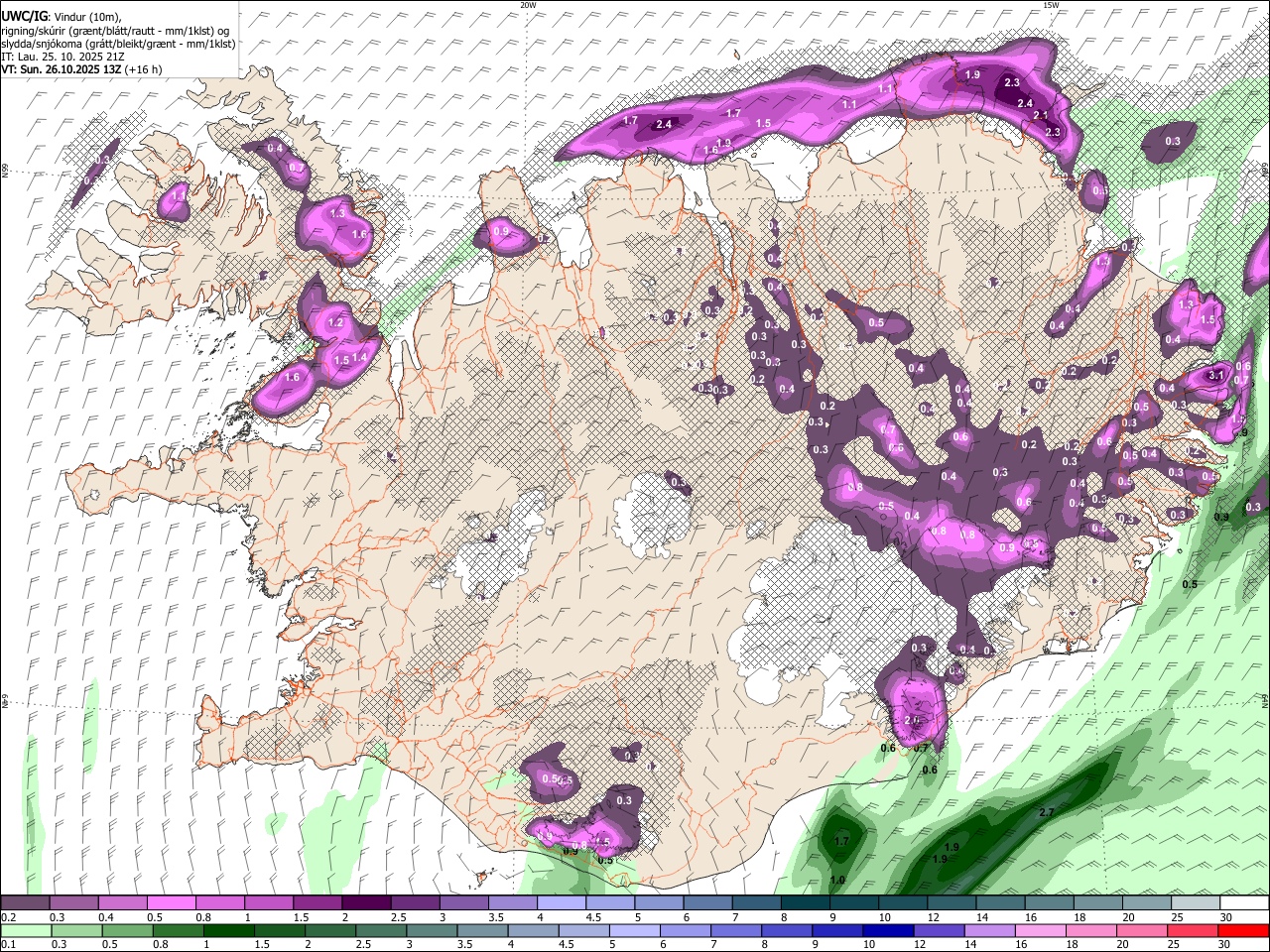Image resolution: width=1270 pixels, height=952 pixels.
Task: Click the bold 'UWC/IG' title text
Action: (23, 17)
